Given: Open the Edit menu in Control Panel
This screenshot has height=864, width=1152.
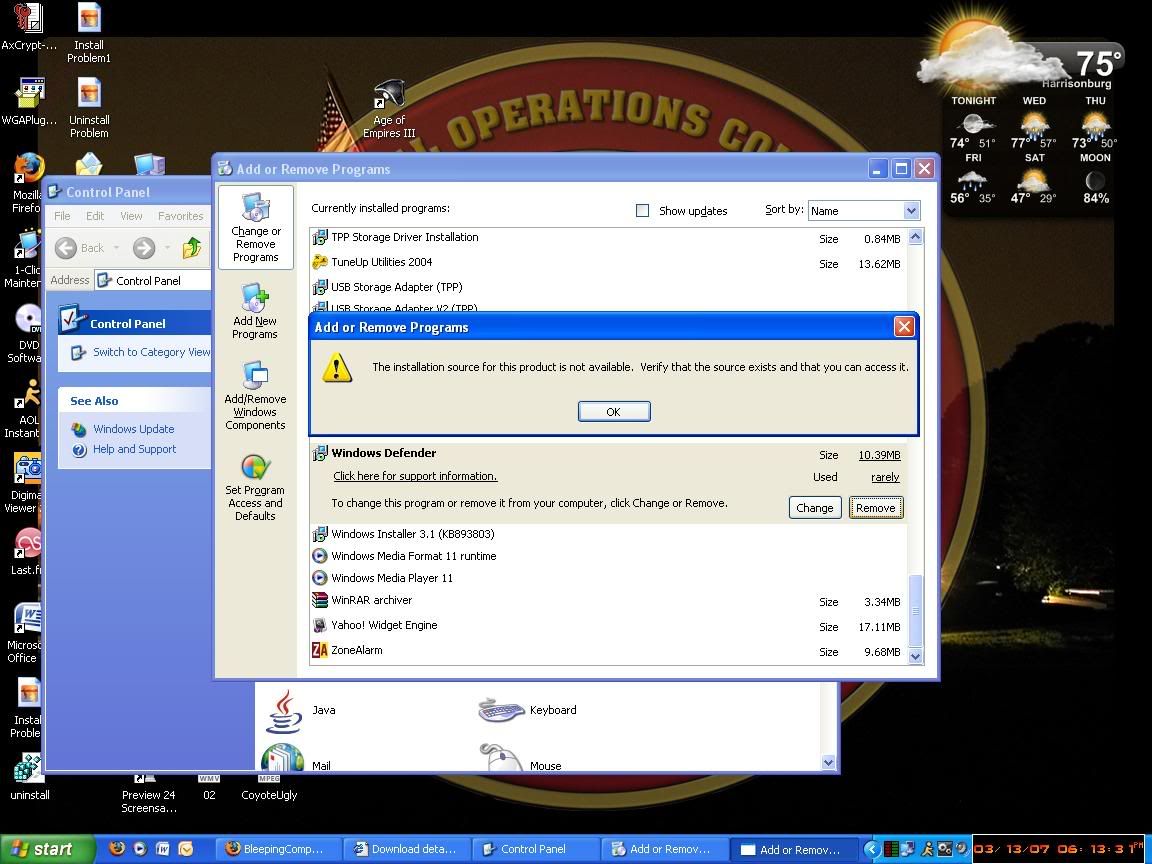Looking at the screenshot, I should (x=95, y=216).
